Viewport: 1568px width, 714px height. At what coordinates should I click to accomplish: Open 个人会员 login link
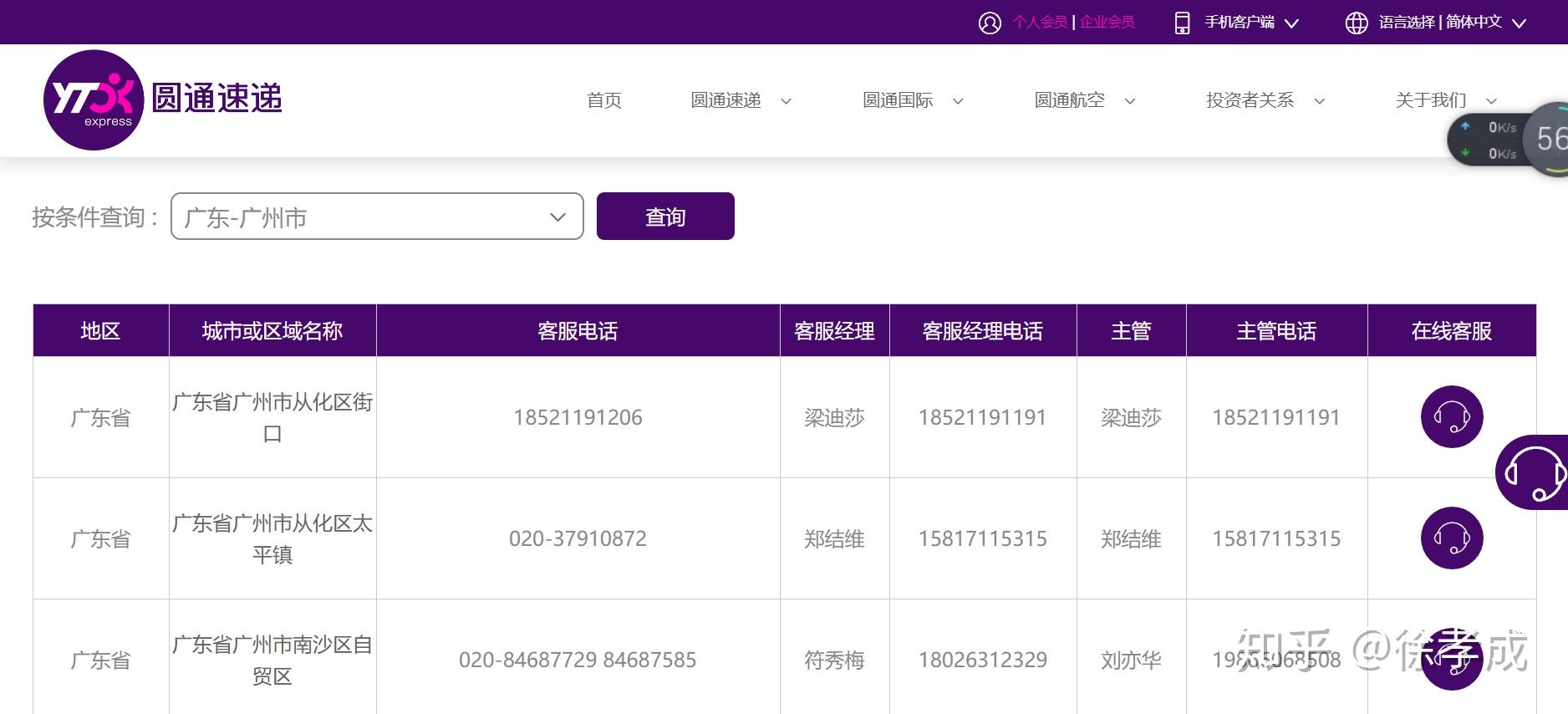1040,23
